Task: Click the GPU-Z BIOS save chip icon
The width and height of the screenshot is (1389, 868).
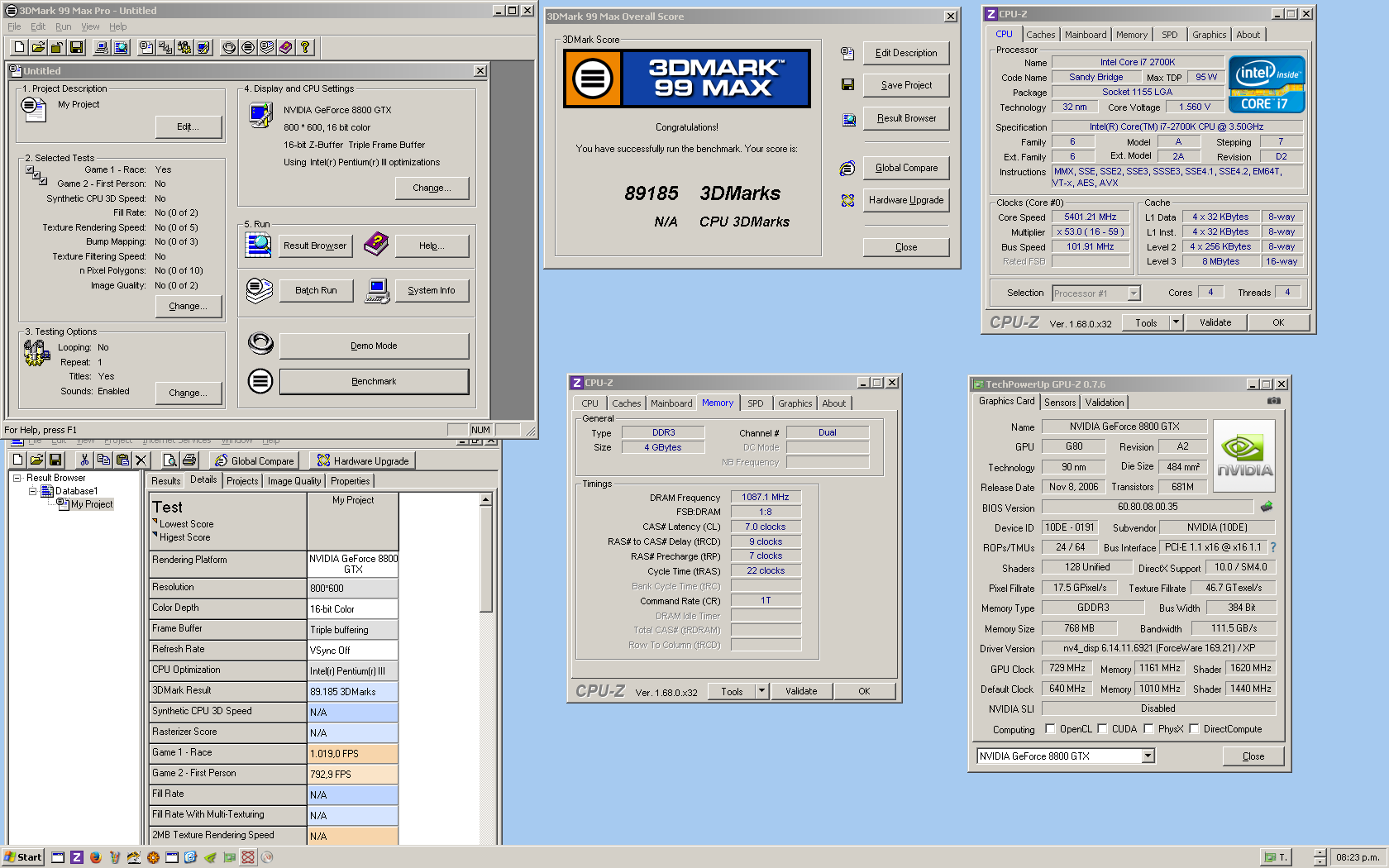Action: [1266, 506]
